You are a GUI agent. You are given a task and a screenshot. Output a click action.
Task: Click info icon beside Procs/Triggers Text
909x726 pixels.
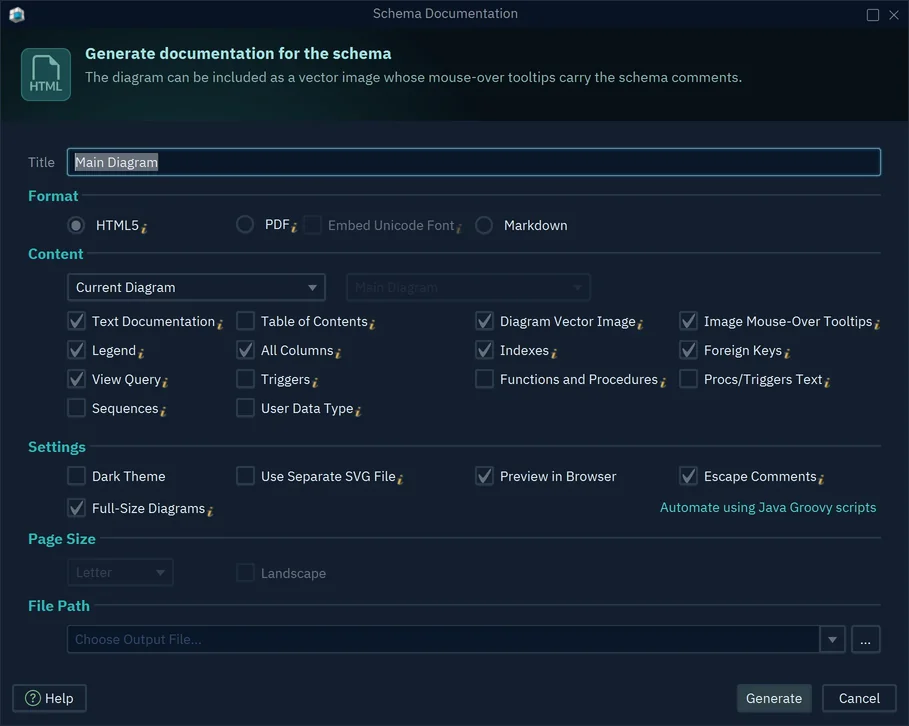pos(828,383)
